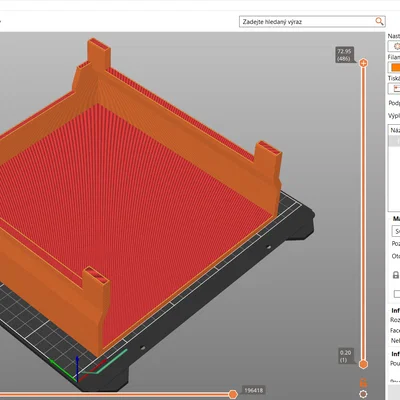Click the upper layer slider plus handle
Viewport: 400px width, 400px height.
363,63
